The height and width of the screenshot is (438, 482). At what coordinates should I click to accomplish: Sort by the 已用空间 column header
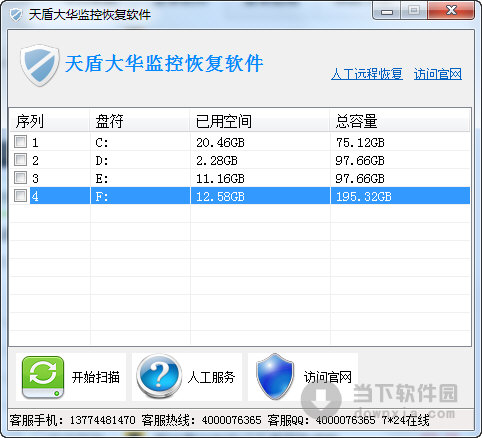[x=259, y=121]
